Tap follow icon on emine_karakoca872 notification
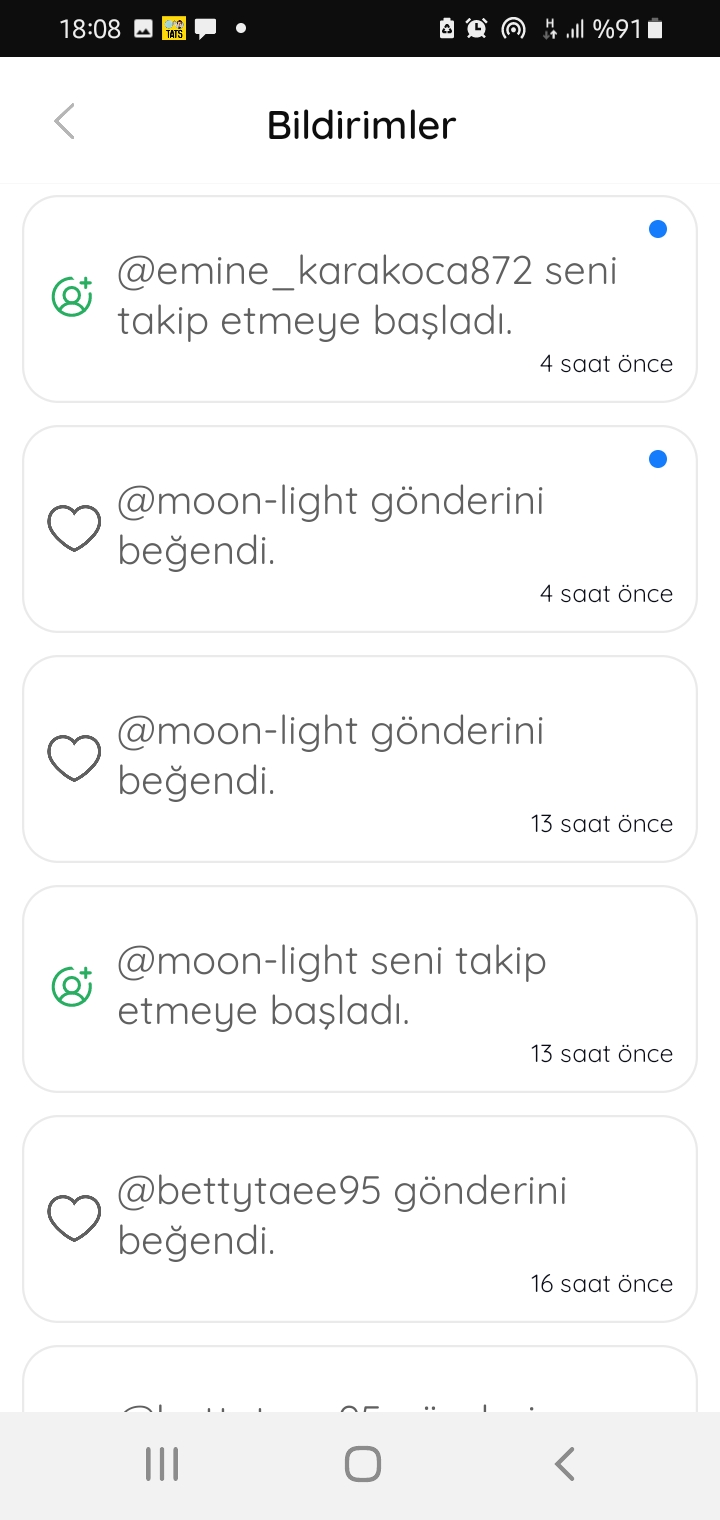Viewport: 720px width, 1520px height. [x=72, y=297]
